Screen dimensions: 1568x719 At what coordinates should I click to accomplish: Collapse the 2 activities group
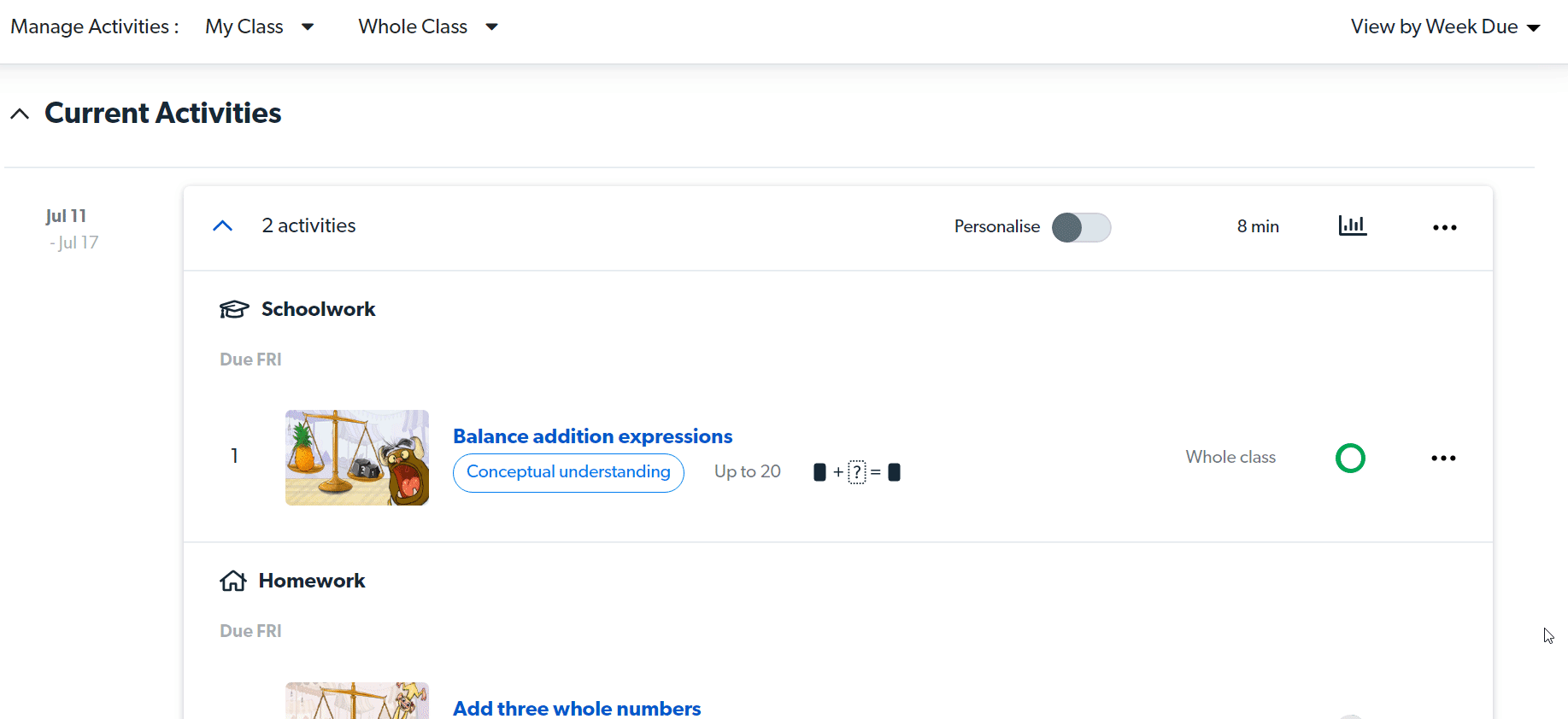223,225
